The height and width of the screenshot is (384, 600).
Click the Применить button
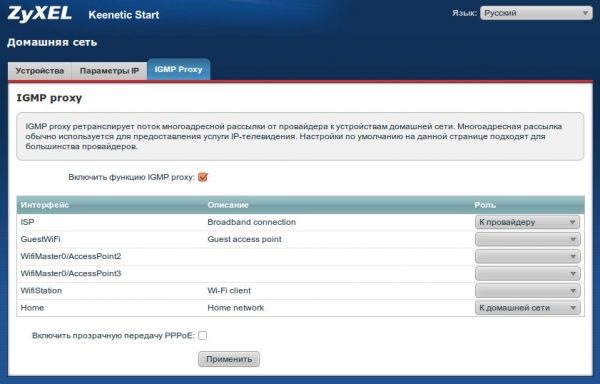(229, 359)
